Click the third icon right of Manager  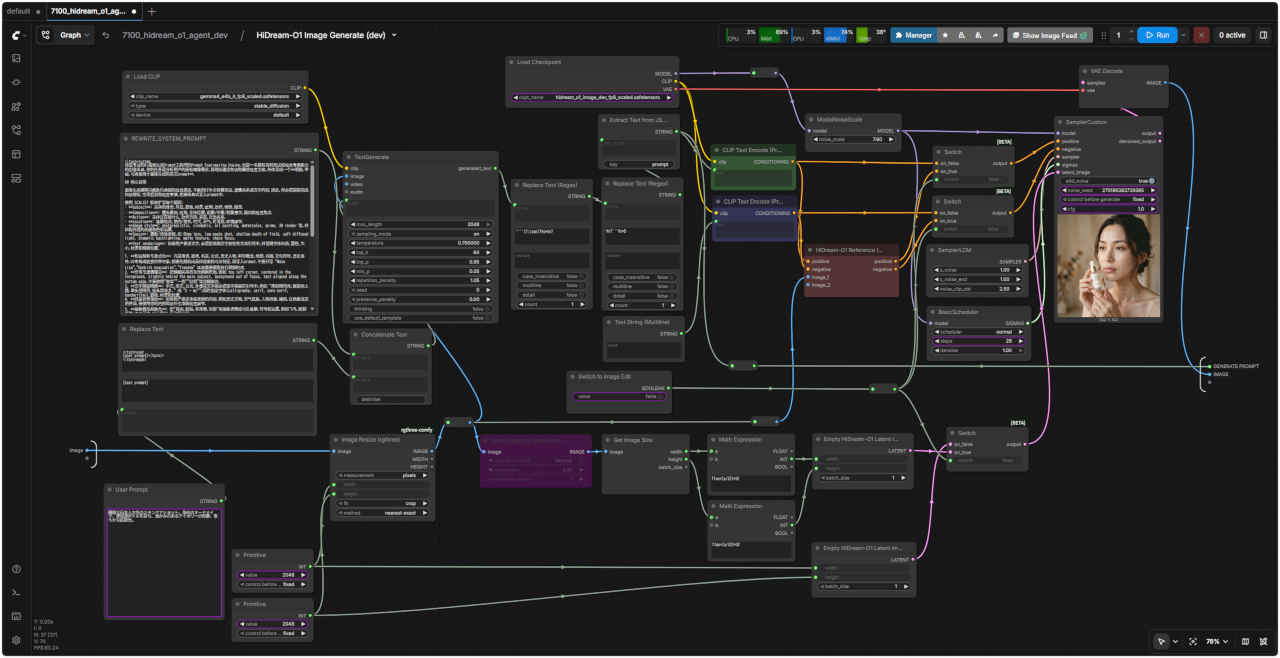pos(980,35)
